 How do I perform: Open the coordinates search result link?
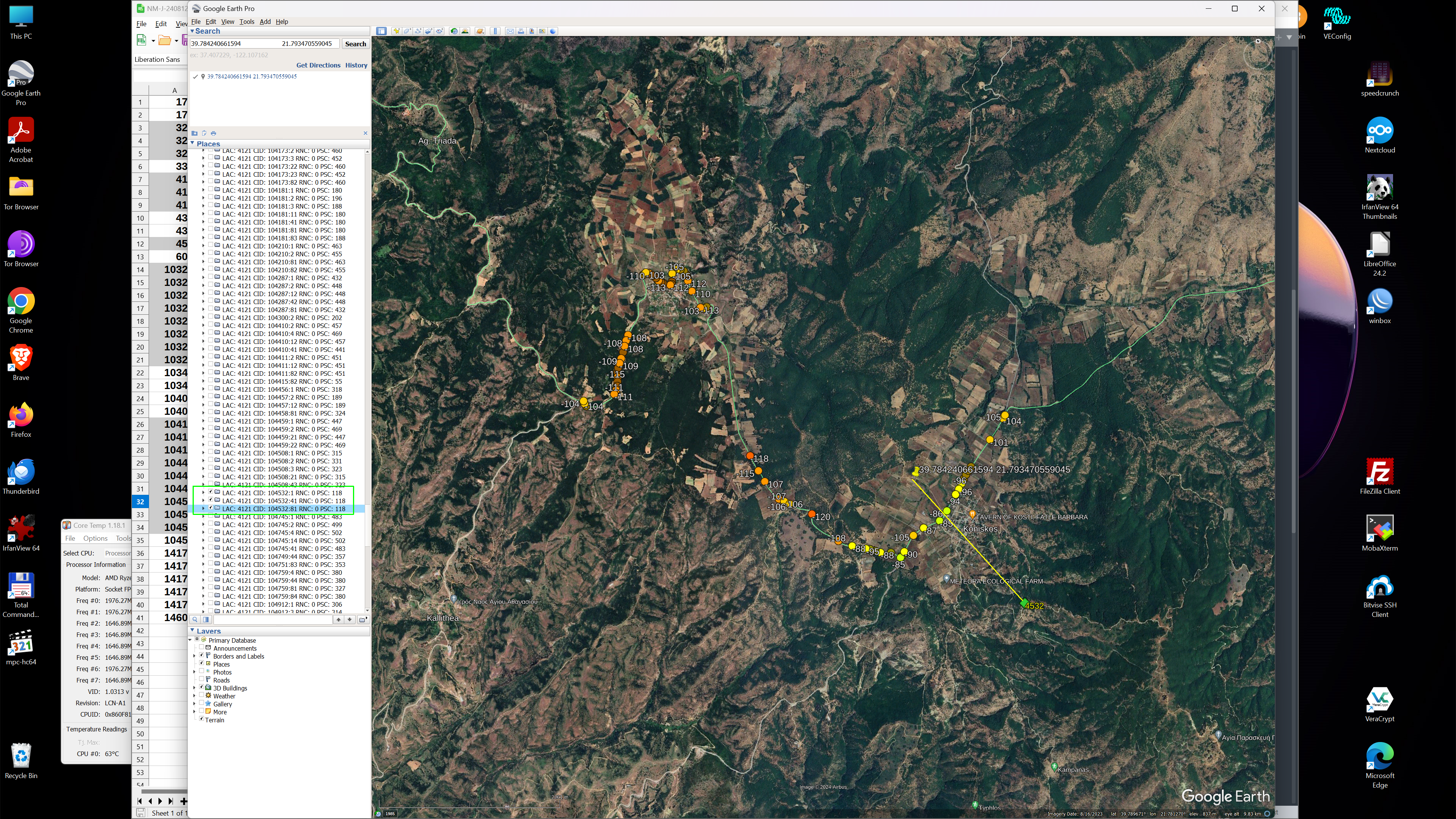251,76
